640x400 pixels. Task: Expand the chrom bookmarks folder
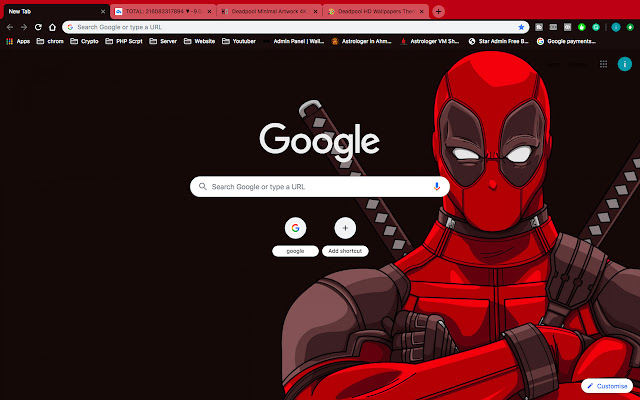coord(50,41)
